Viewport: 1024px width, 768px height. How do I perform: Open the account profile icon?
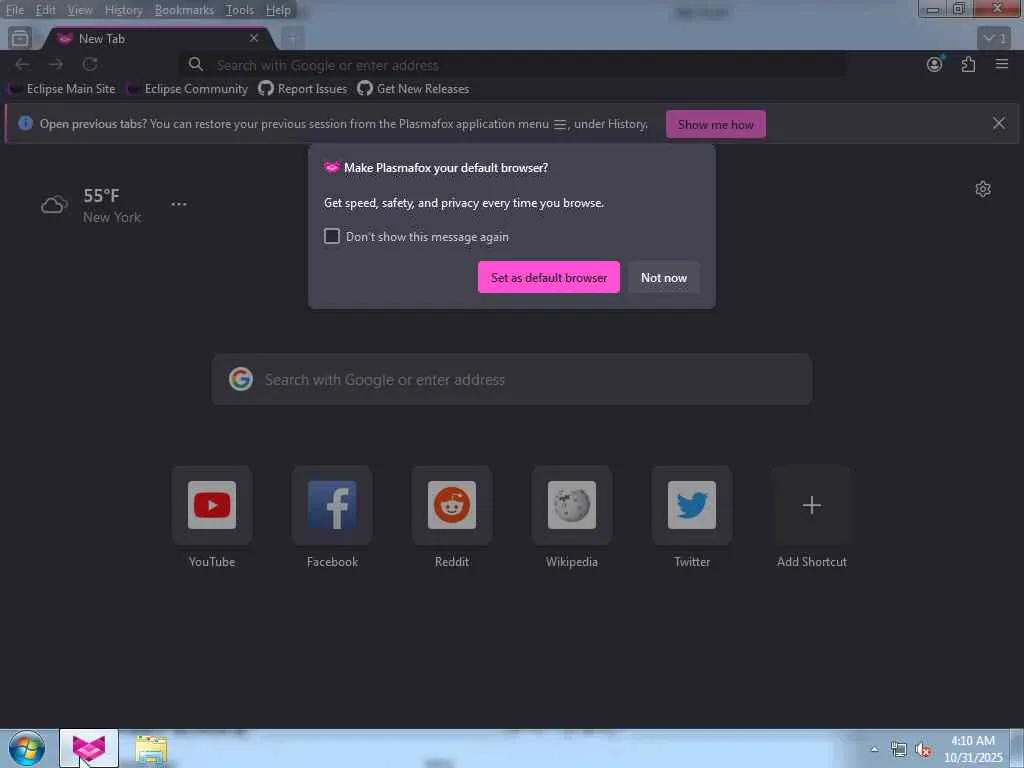[x=935, y=64]
